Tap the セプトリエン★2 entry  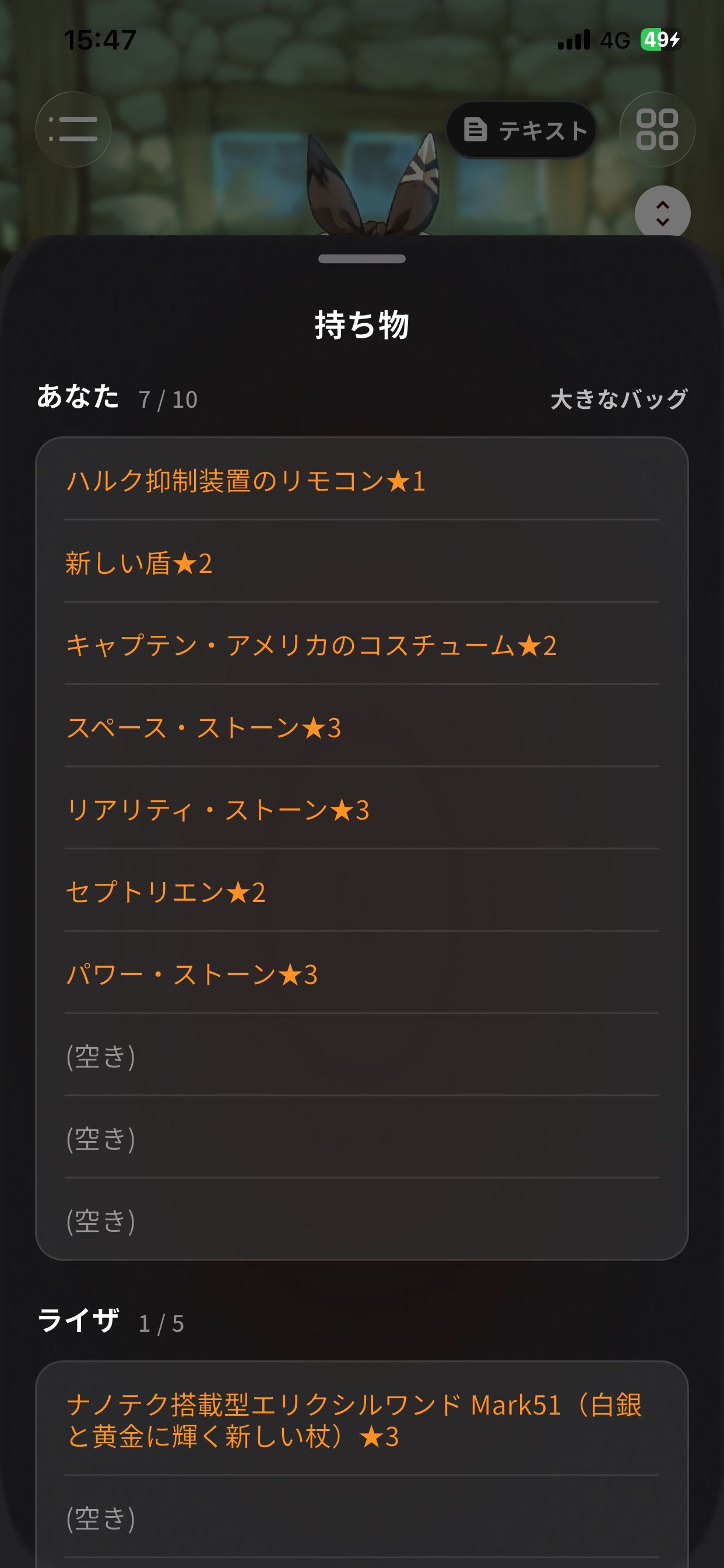[362, 891]
